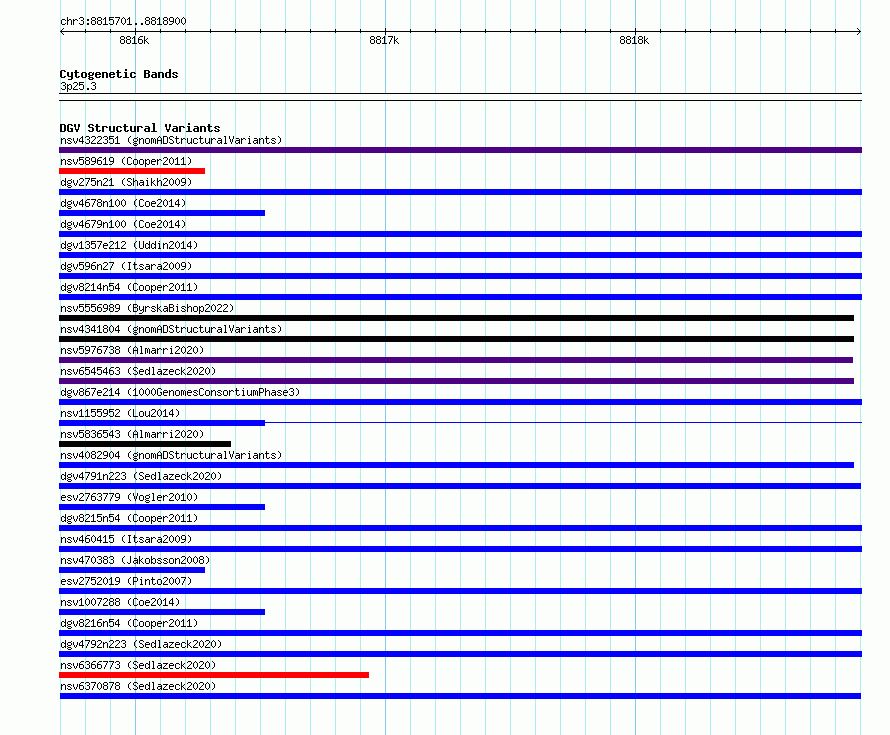Click the 8816k ruler tick label
The image size is (890, 735).
tap(134, 40)
